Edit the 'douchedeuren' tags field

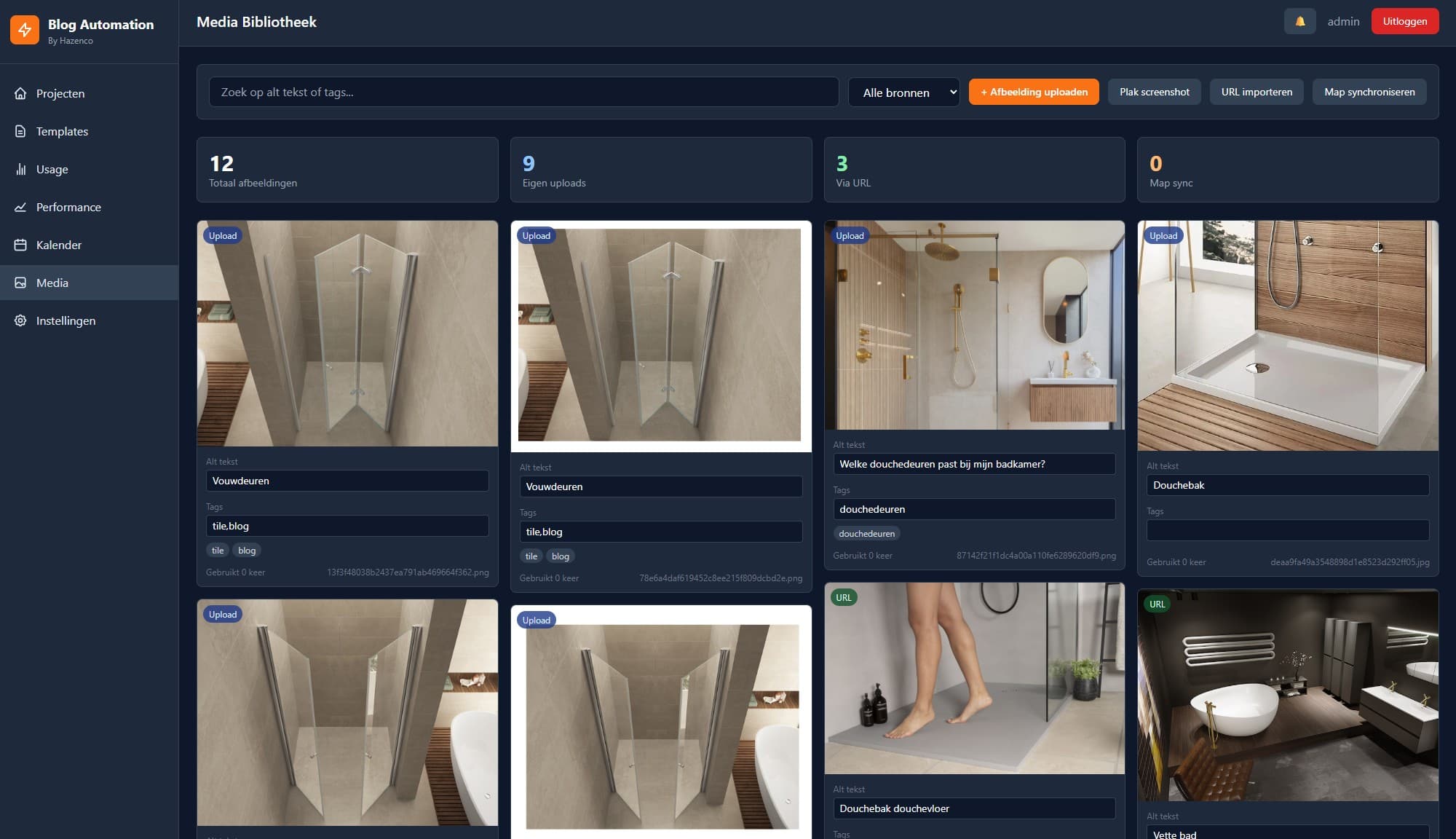974,509
